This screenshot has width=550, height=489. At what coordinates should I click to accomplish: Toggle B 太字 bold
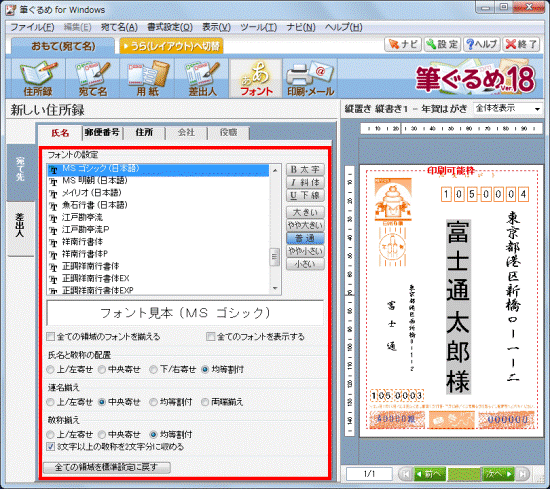coord(305,170)
